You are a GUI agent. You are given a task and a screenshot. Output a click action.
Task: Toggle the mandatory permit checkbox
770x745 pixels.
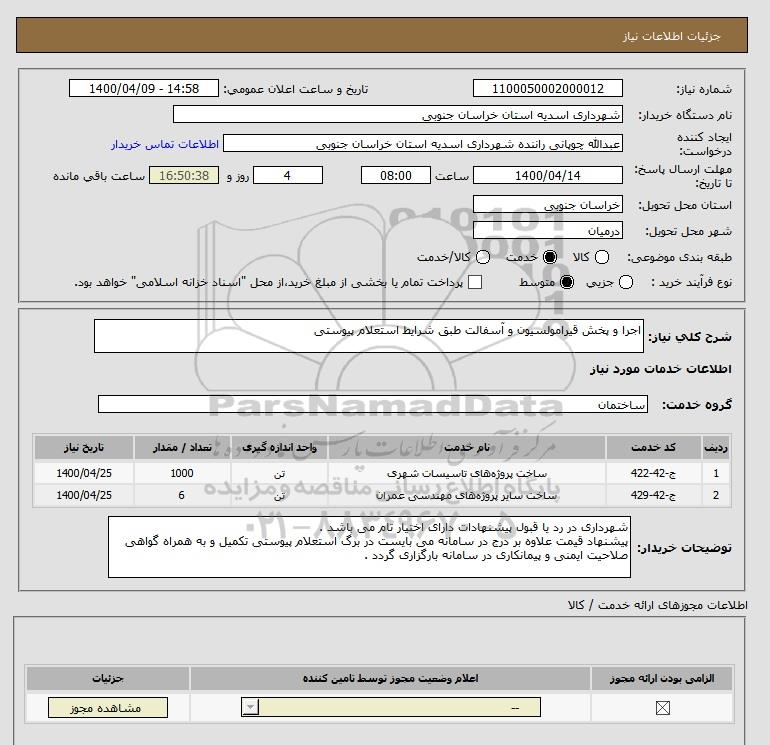click(x=662, y=708)
